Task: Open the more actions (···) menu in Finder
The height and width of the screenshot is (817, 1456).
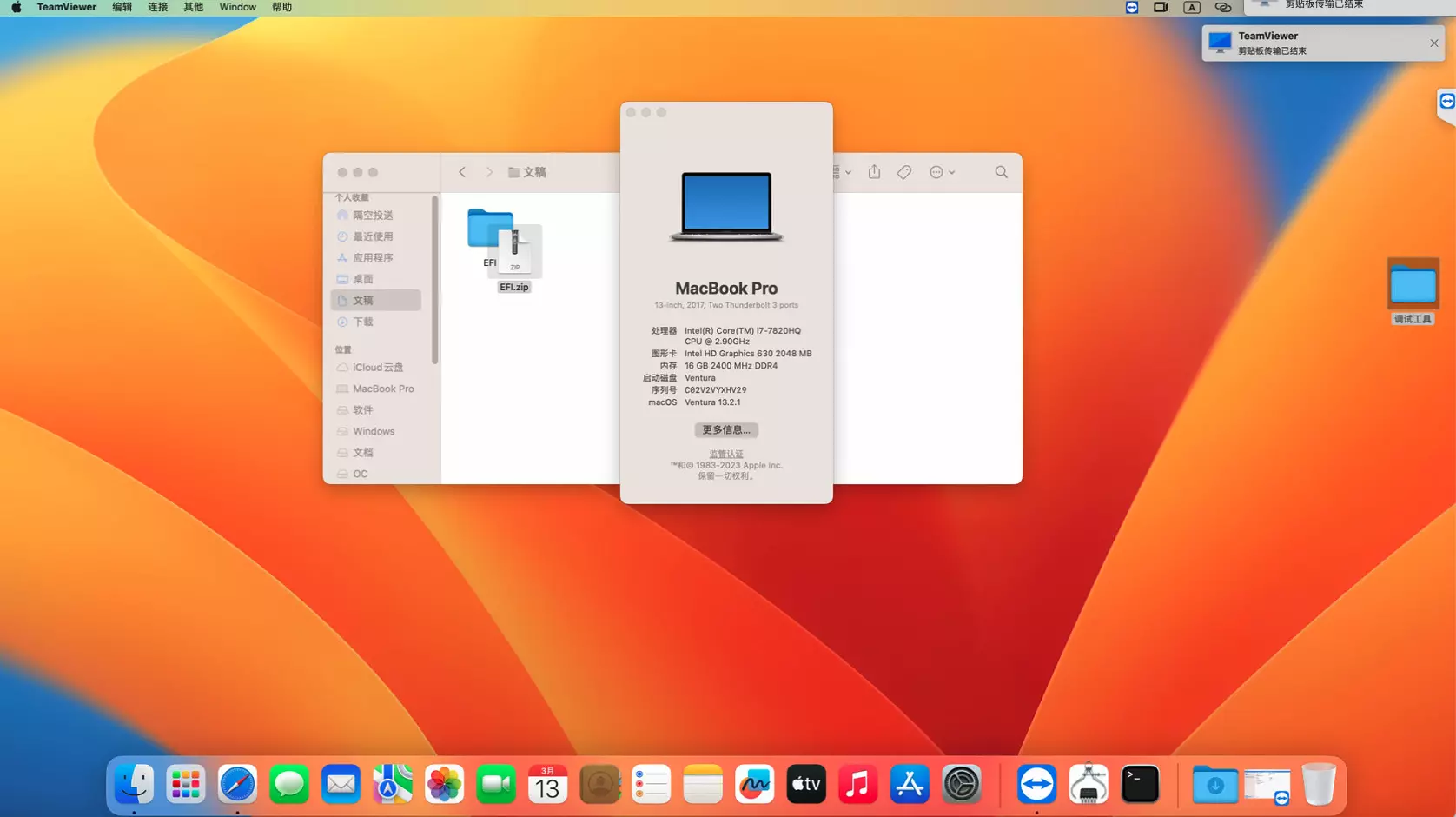Action: coord(938,172)
